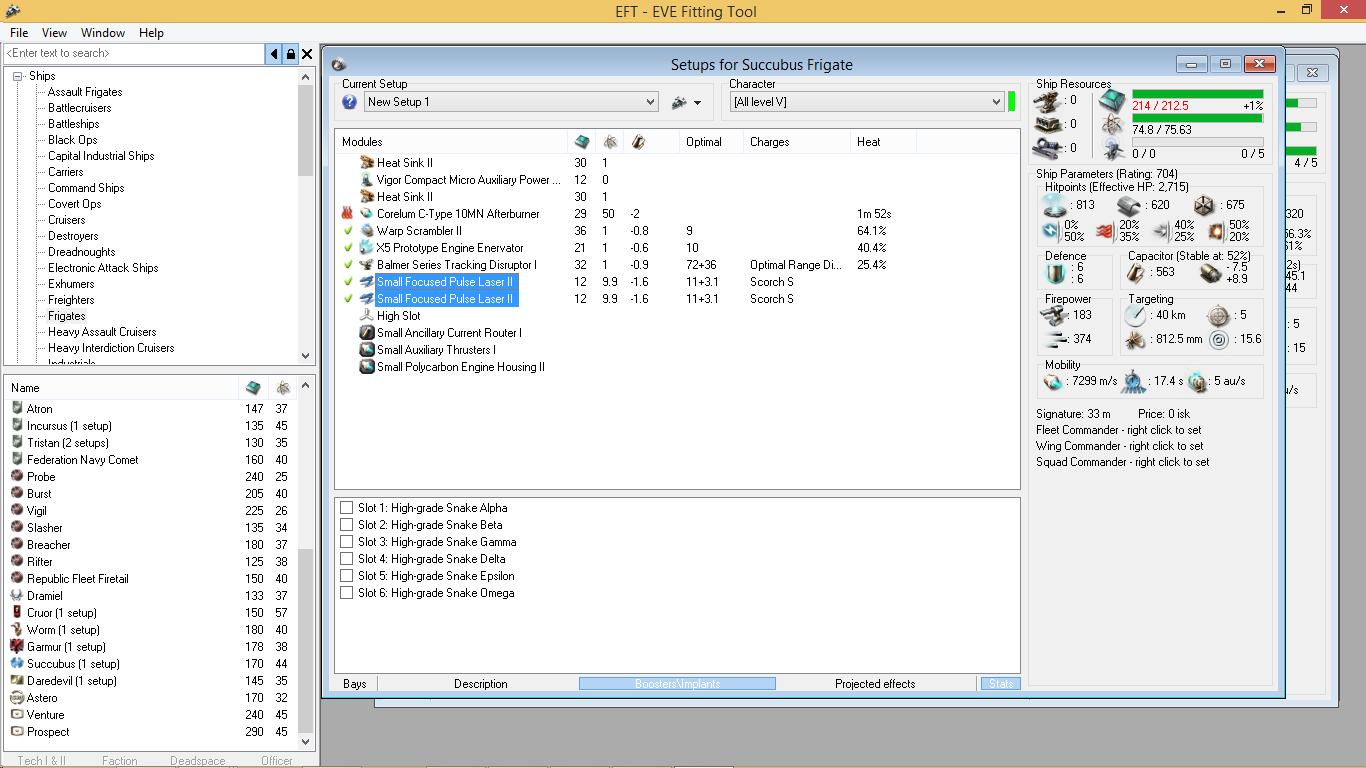Click Squad Commander right click to set
This screenshot has width=1366, height=768.
click(x=1123, y=462)
